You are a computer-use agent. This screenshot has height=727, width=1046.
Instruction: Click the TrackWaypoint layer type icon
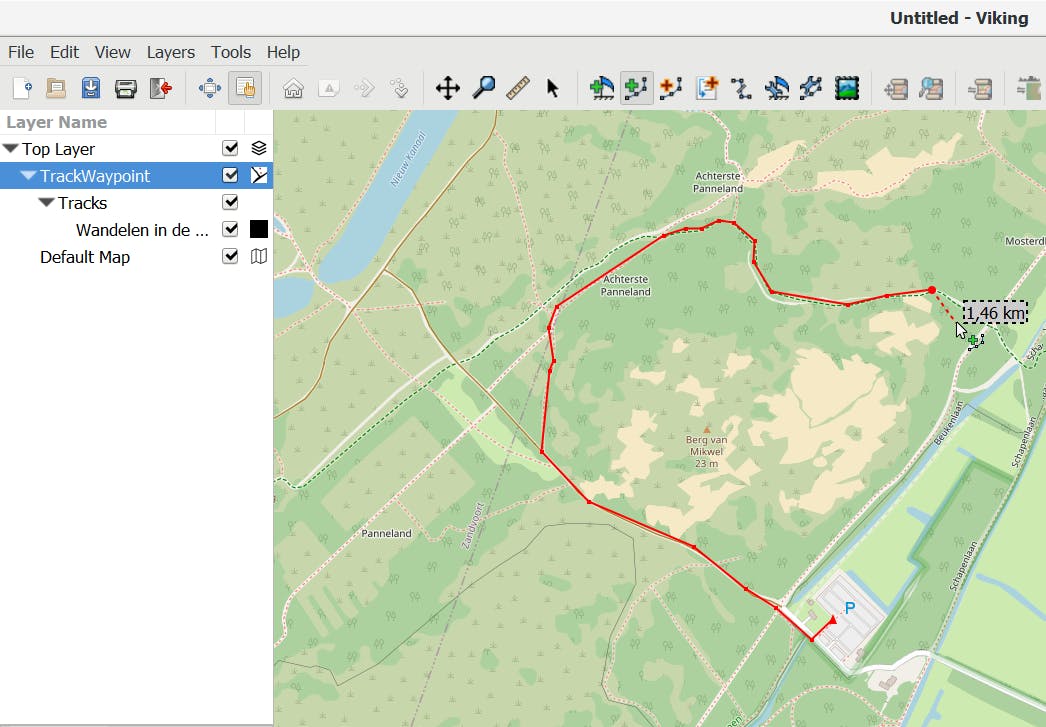(x=259, y=175)
